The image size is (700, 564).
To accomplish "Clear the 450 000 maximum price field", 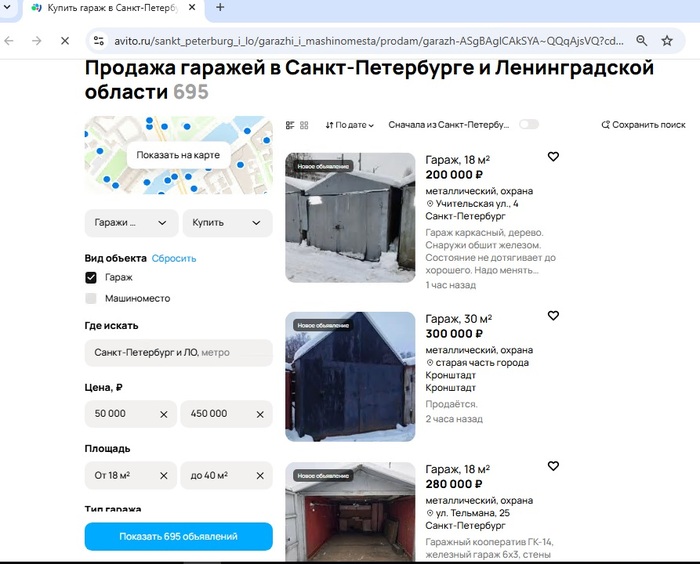I will pos(260,414).
